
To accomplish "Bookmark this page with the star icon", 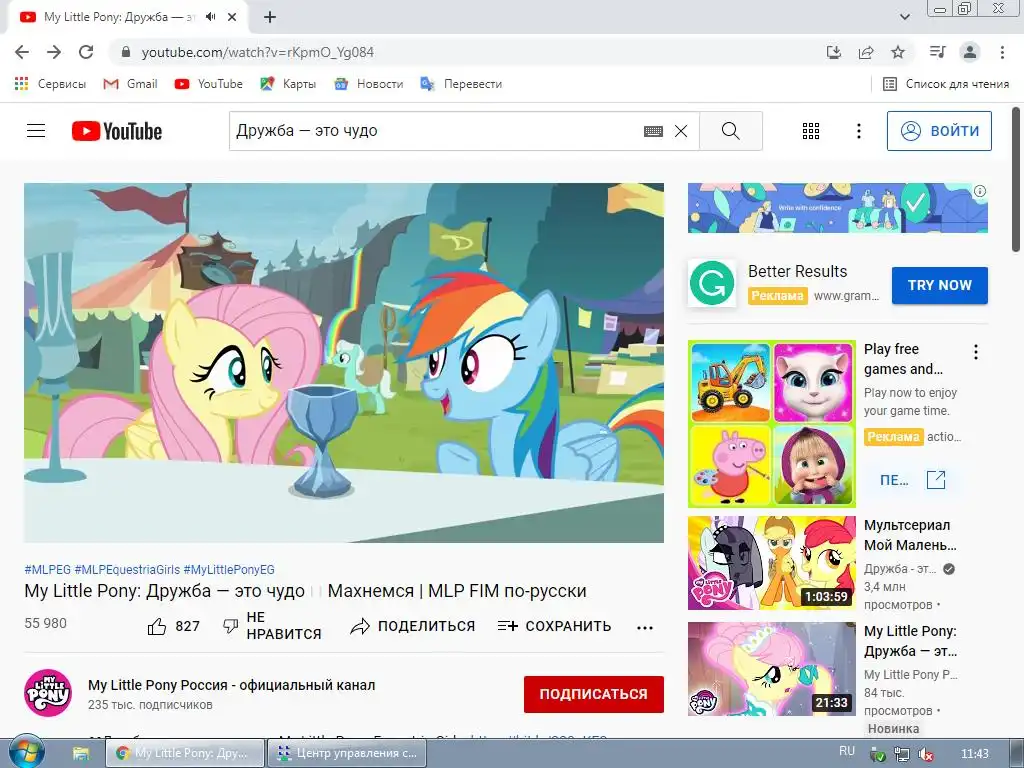I will pyautogui.click(x=898, y=52).
